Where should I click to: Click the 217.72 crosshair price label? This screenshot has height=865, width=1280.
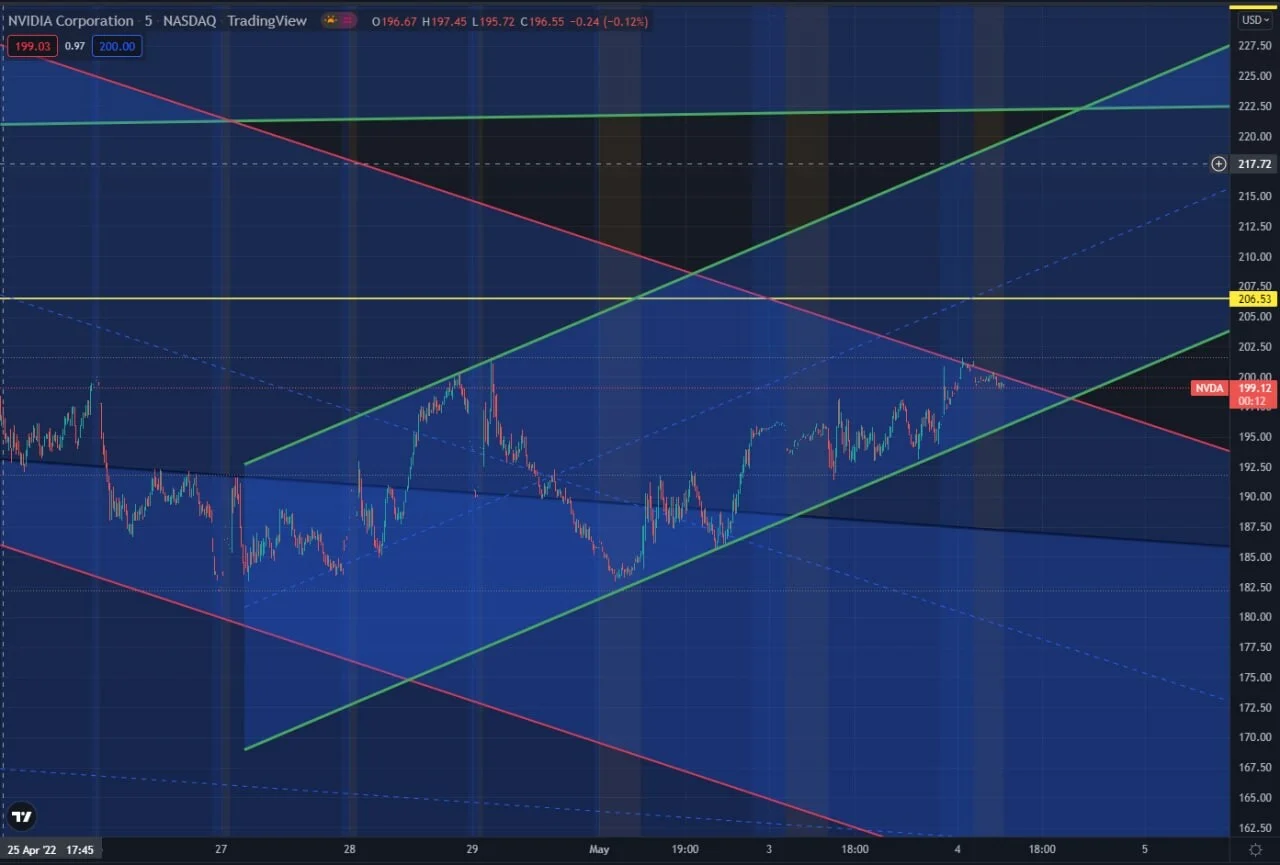pyautogui.click(x=1254, y=163)
